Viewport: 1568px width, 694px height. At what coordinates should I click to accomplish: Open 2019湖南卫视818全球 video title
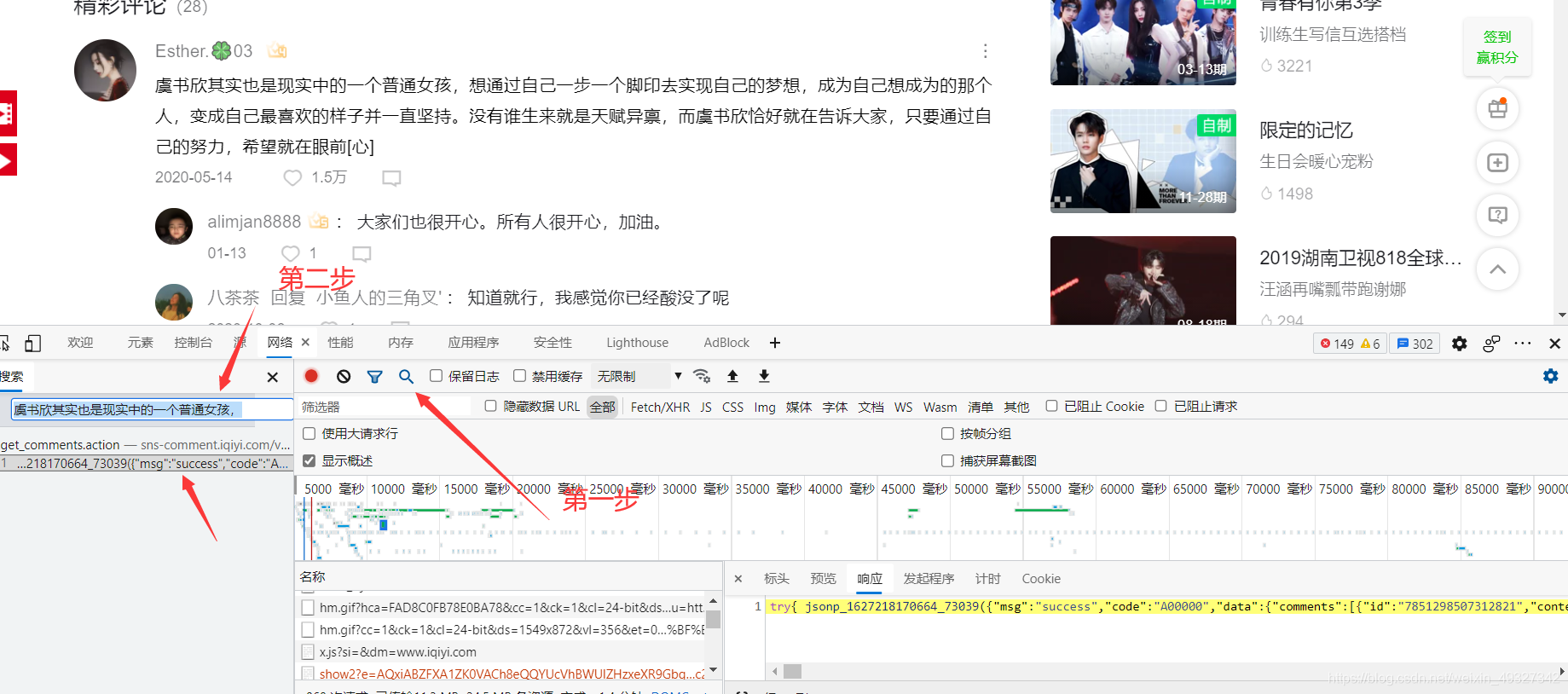coord(1360,257)
